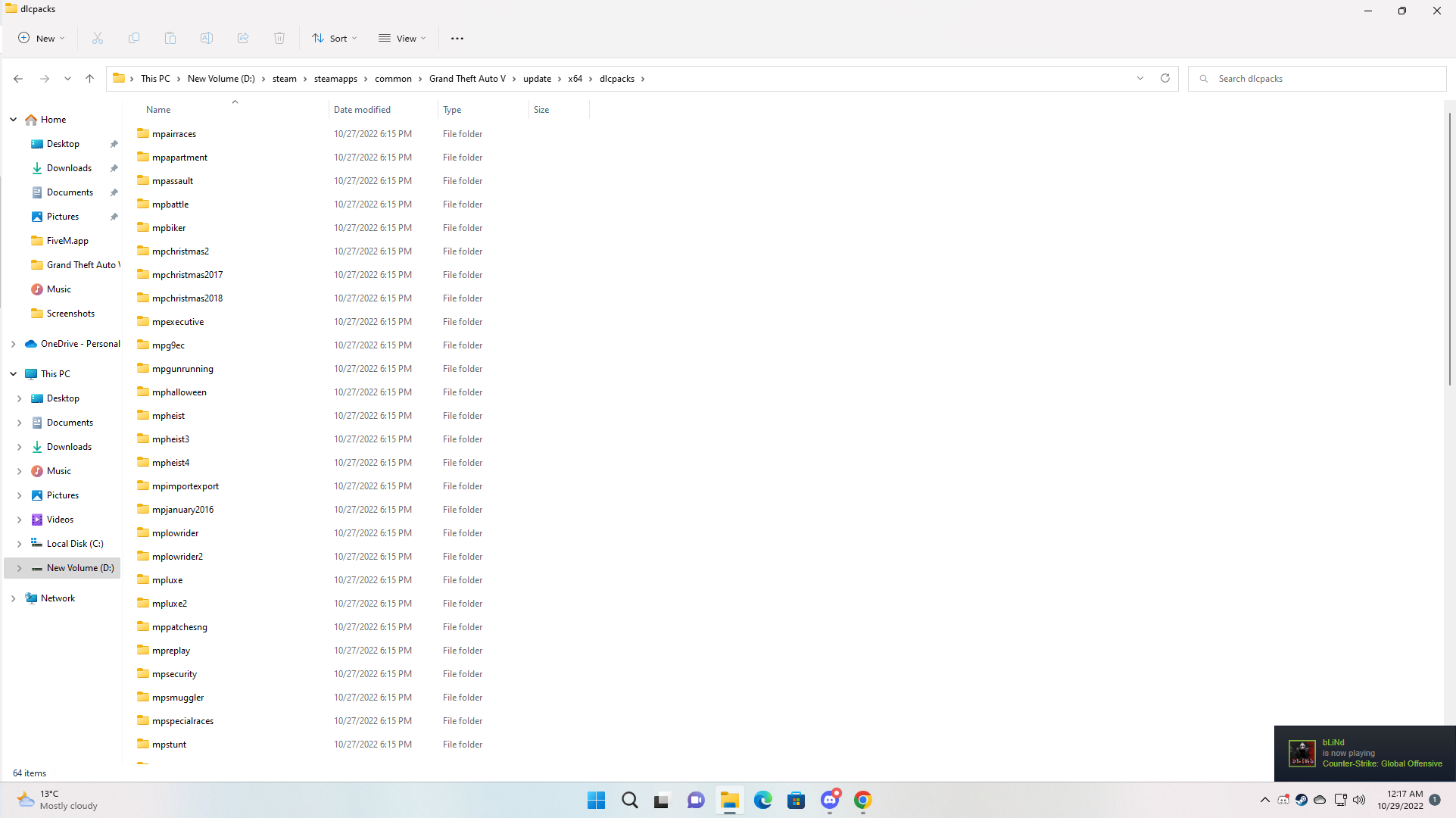Open recent locations dropdown arrow
Viewport: 1456px width, 818px height.
pyautogui.click(x=67, y=79)
